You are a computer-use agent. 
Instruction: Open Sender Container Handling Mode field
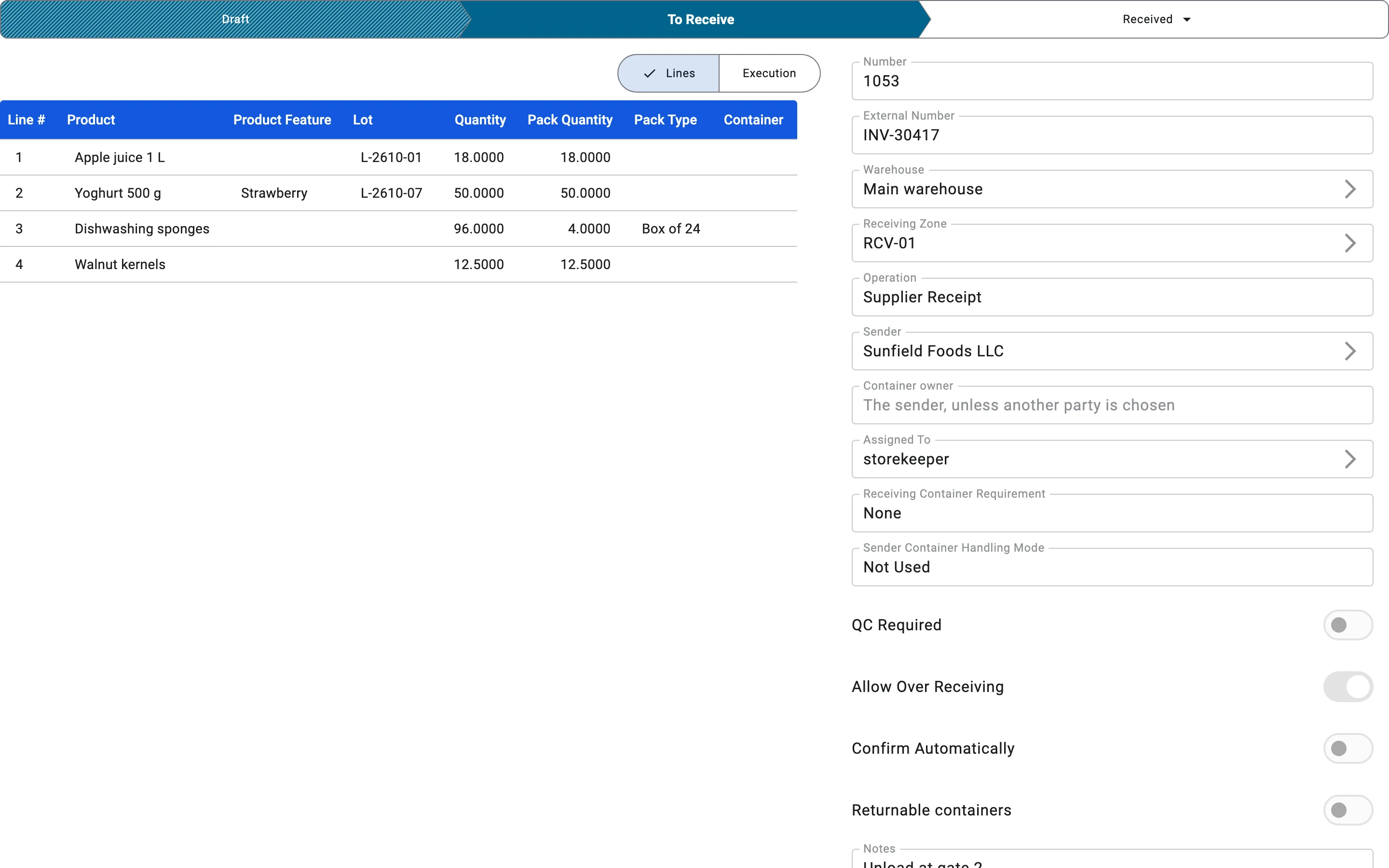[x=1112, y=567]
